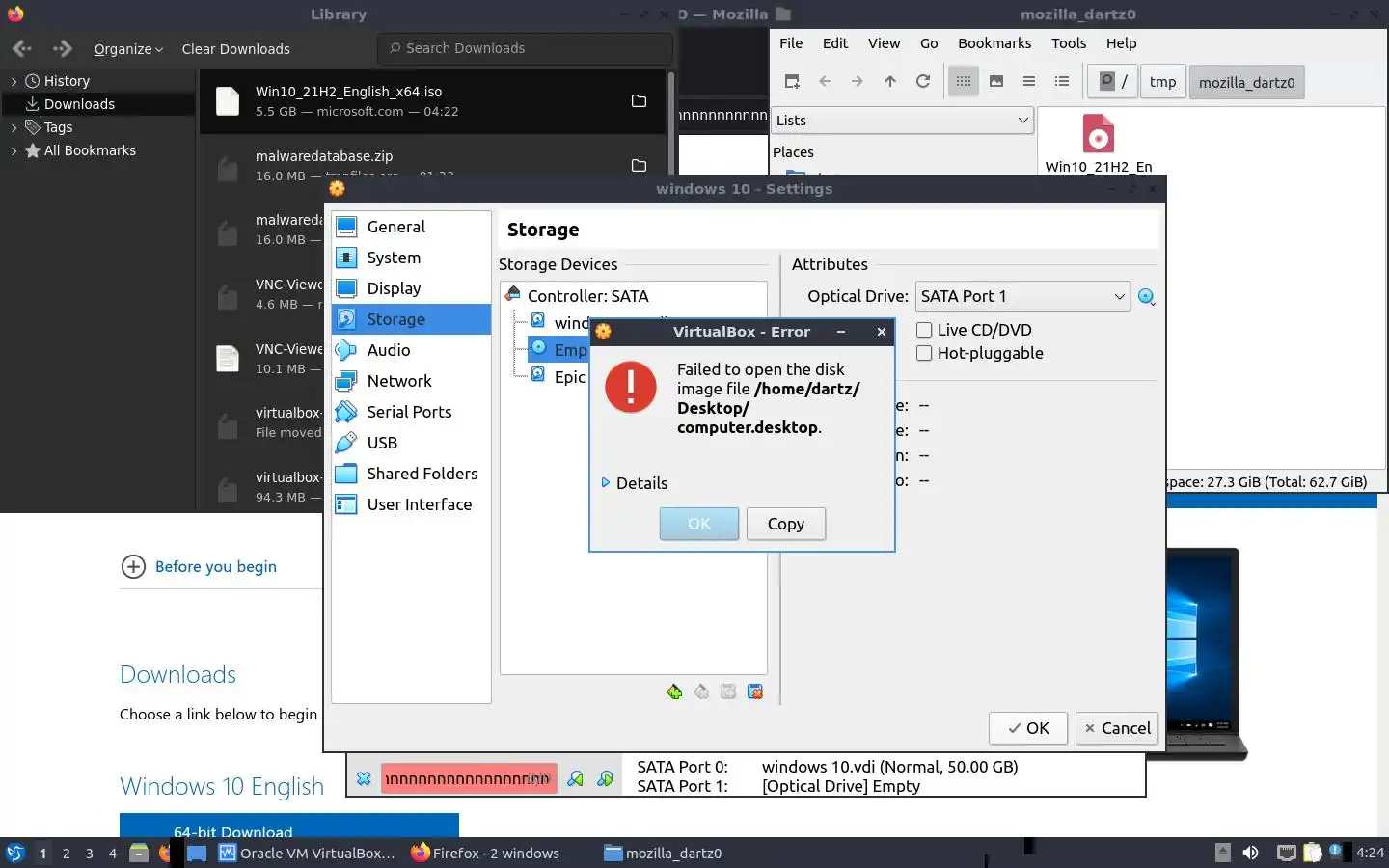Switch file manager to compact view
The image size is (1389, 868).
(x=1029, y=81)
